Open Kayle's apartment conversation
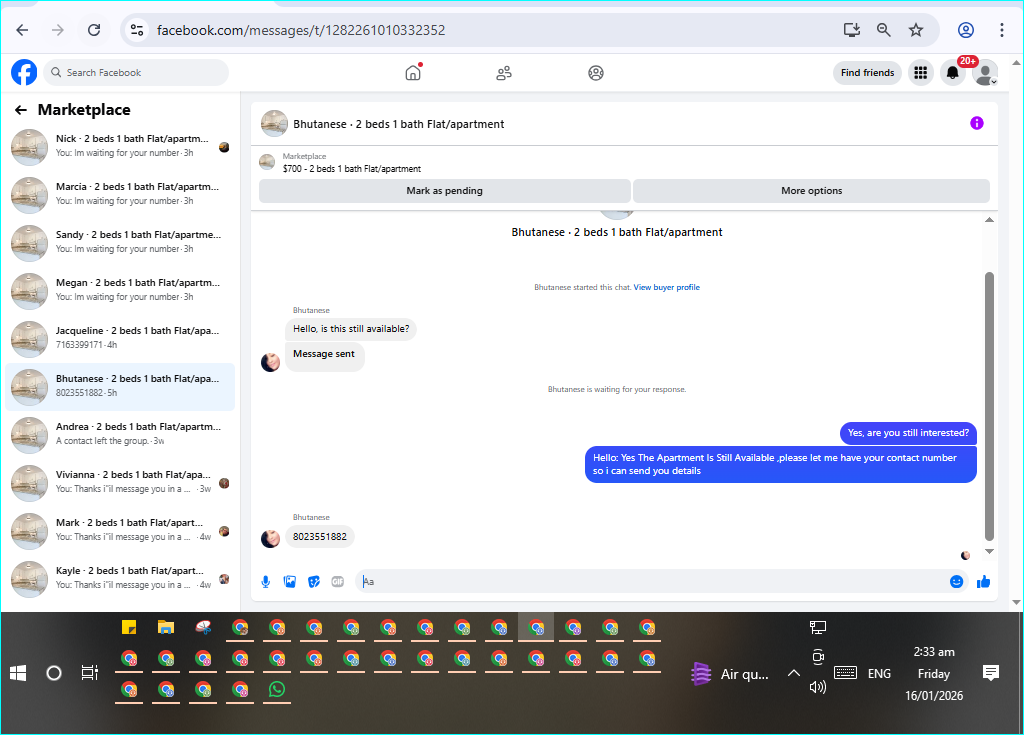This screenshot has height=735, width=1024. click(x=120, y=578)
